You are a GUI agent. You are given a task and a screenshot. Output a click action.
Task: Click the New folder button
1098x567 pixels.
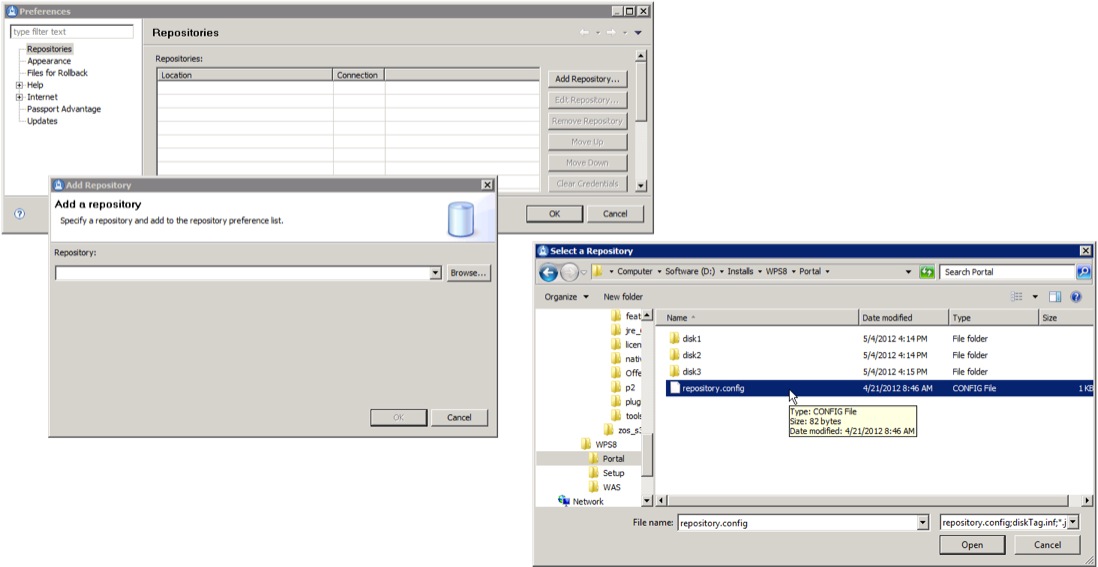pos(623,297)
